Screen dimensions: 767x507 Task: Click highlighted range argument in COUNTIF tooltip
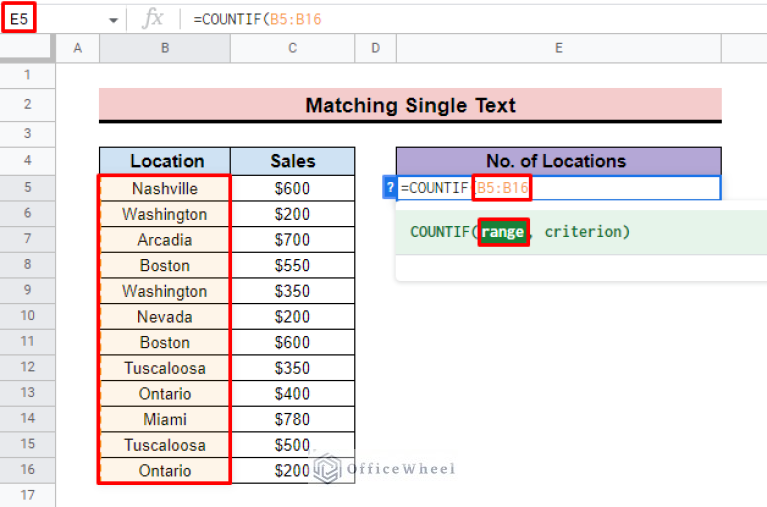502,231
